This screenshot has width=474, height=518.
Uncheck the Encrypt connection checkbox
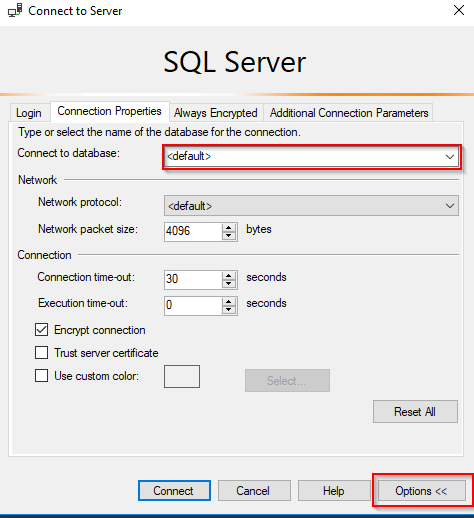(41, 330)
